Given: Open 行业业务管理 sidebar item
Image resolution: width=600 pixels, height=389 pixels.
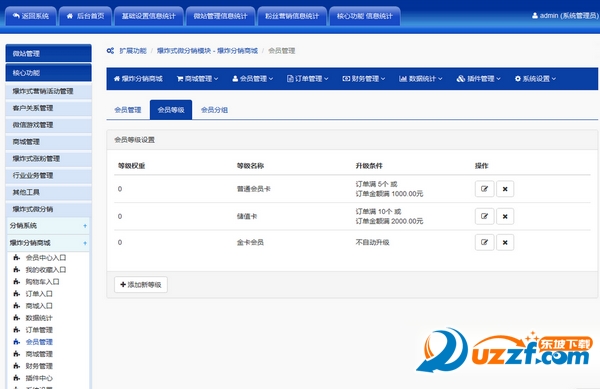Looking at the screenshot, I should click(x=49, y=175).
